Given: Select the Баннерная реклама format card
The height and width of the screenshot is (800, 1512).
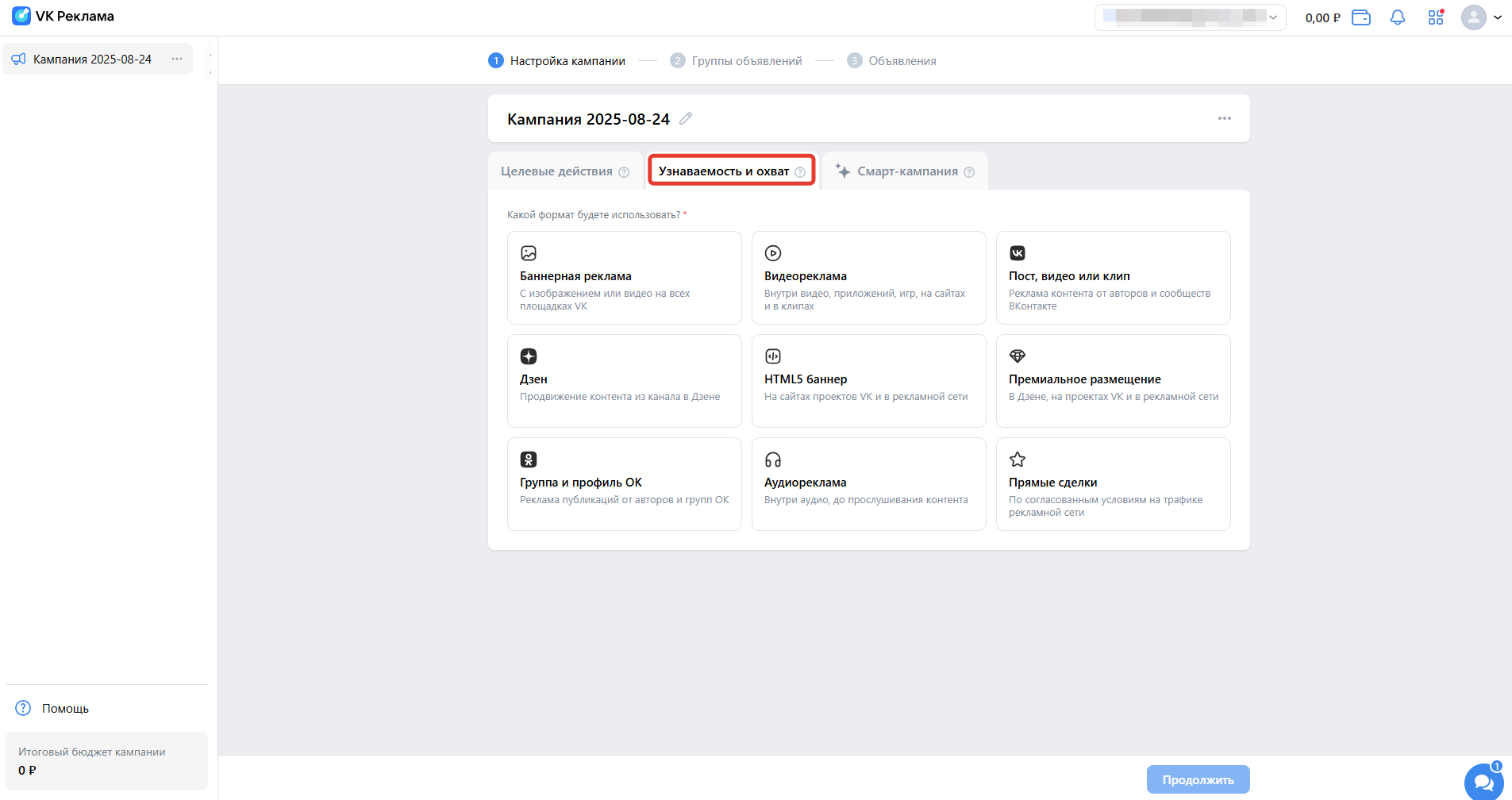Looking at the screenshot, I should [x=624, y=278].
